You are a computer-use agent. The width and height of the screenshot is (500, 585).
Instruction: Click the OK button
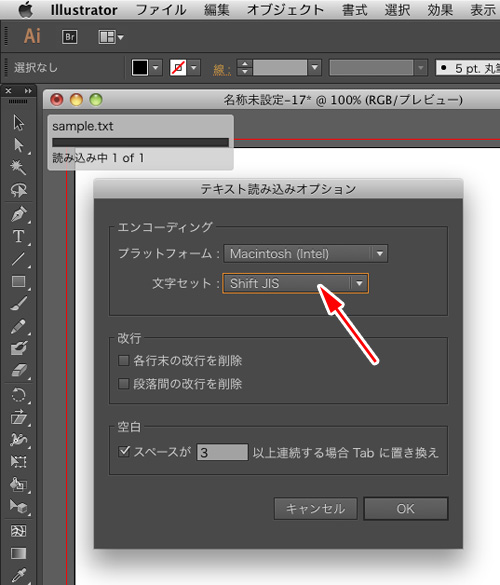tap(406, 509)
